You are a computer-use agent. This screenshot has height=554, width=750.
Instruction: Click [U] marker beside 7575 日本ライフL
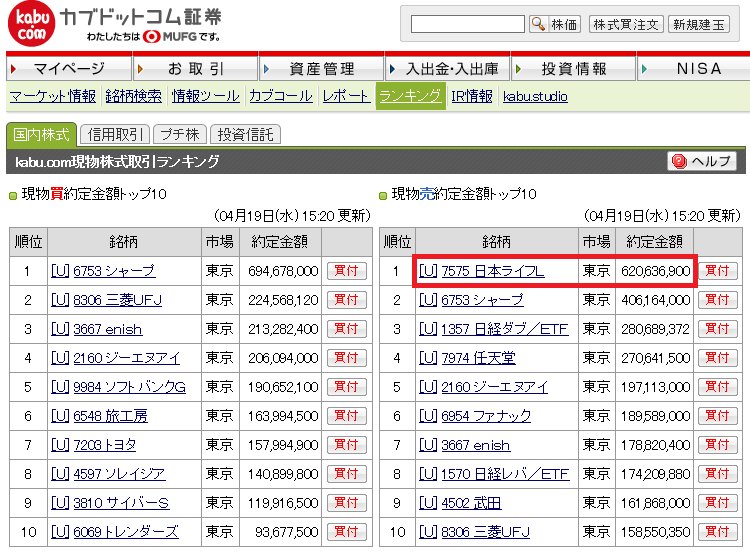(x=428, y=271)
